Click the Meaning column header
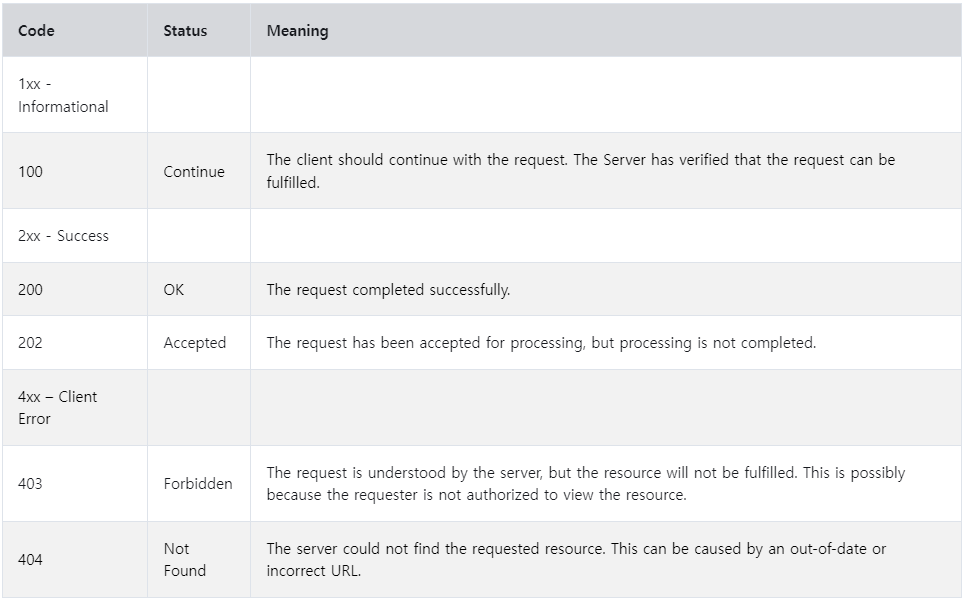968x603 pixels. coord(298,31)
